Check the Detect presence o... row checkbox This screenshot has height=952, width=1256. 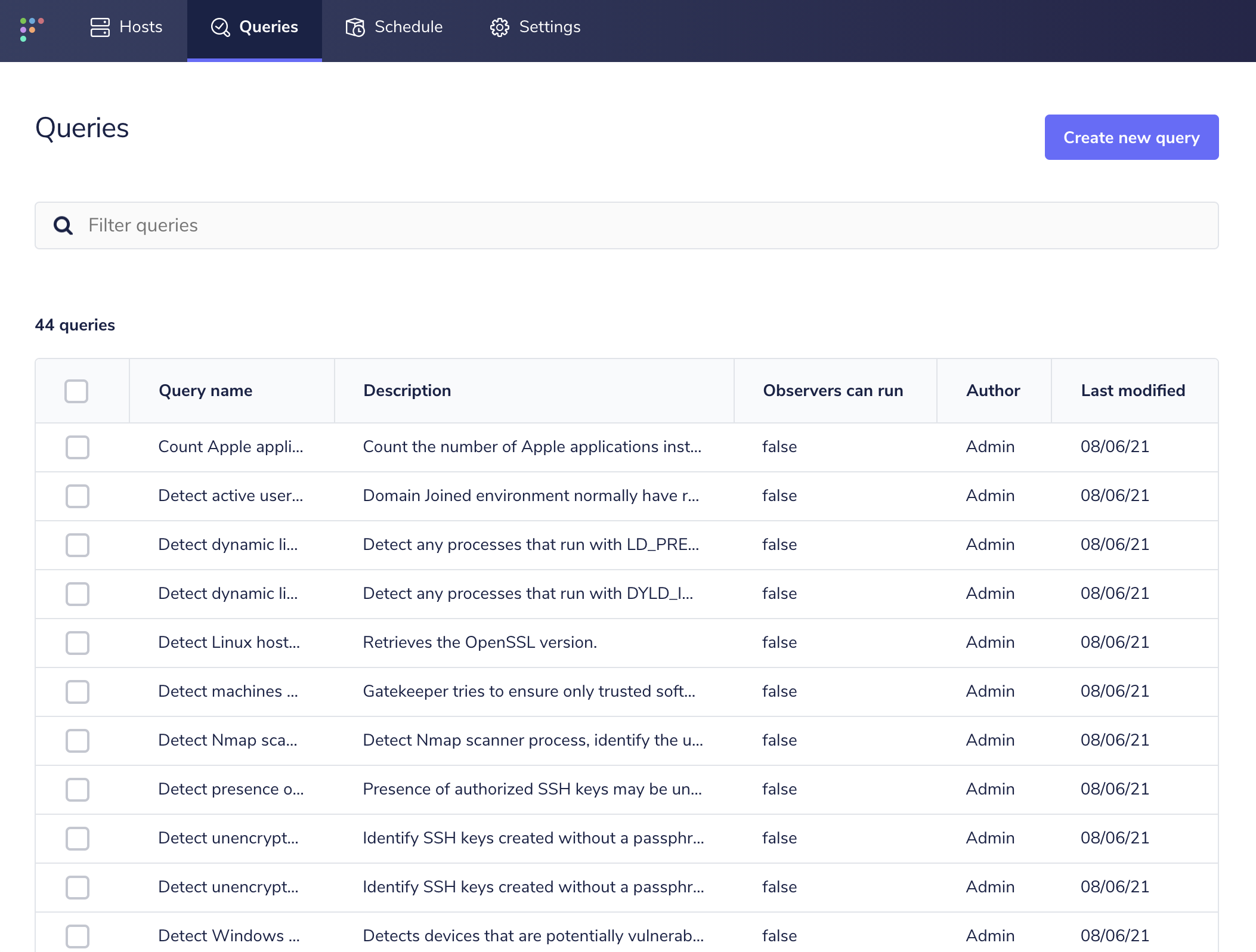[78, 790]
